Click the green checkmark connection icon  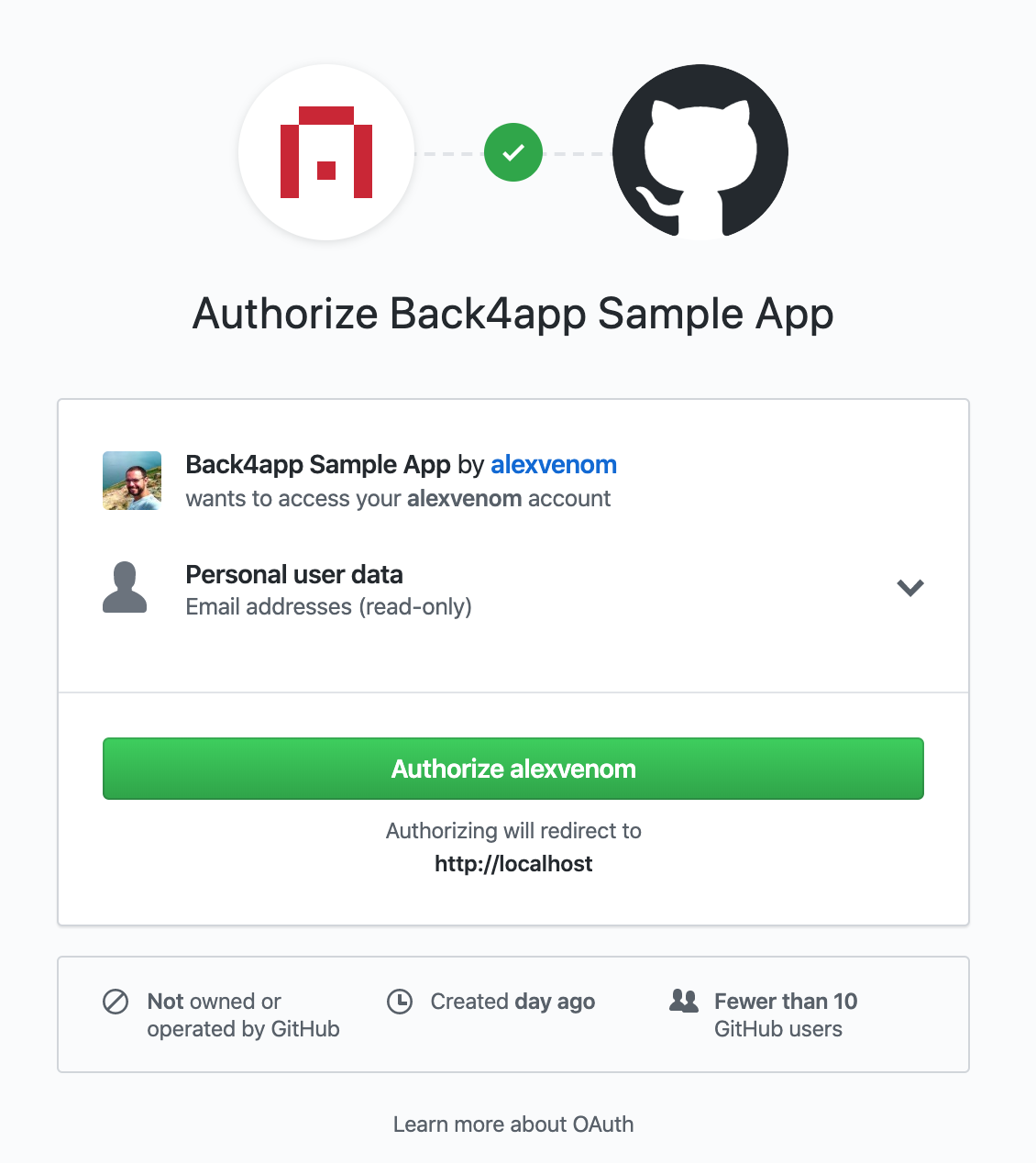(513, 152)
